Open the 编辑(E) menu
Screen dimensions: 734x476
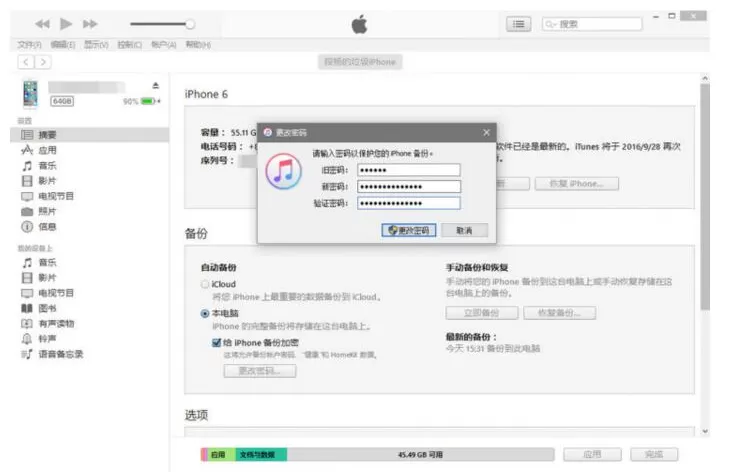63,45
